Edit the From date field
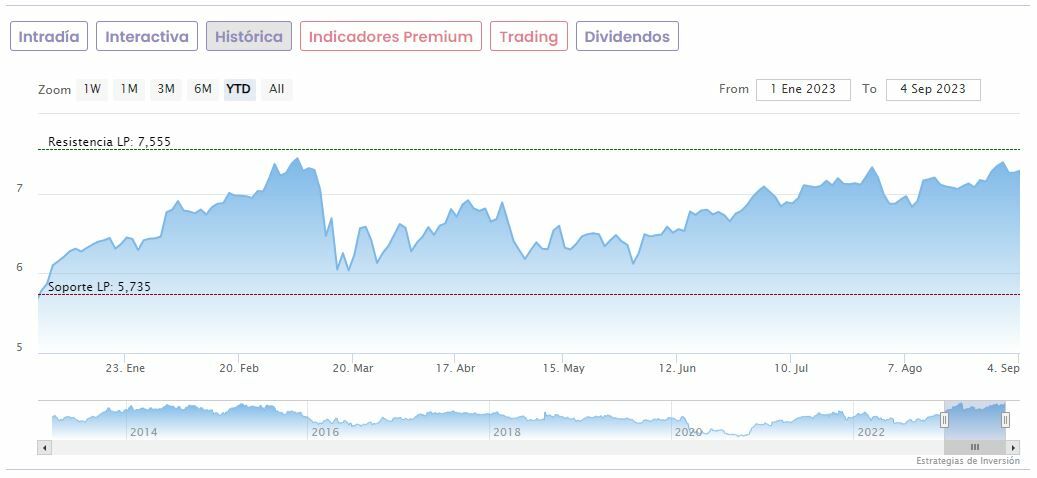The width and height of the screenshot is (1037, 478). (803, 89)
